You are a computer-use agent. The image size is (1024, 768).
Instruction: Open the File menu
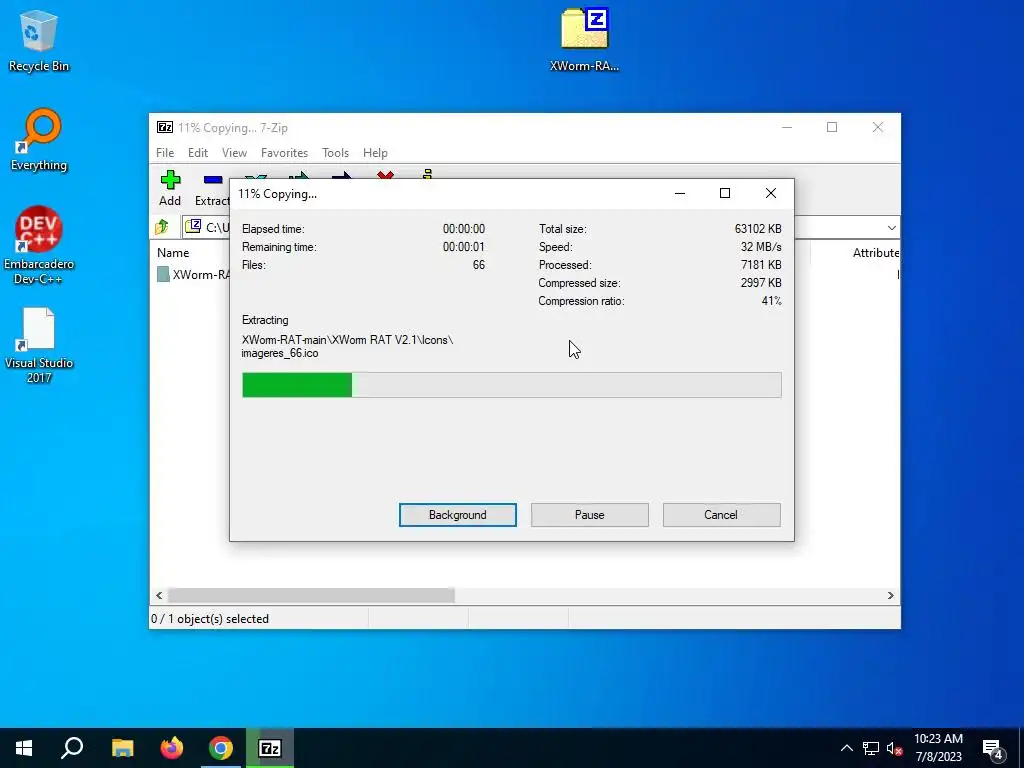[x=165, y=153]
